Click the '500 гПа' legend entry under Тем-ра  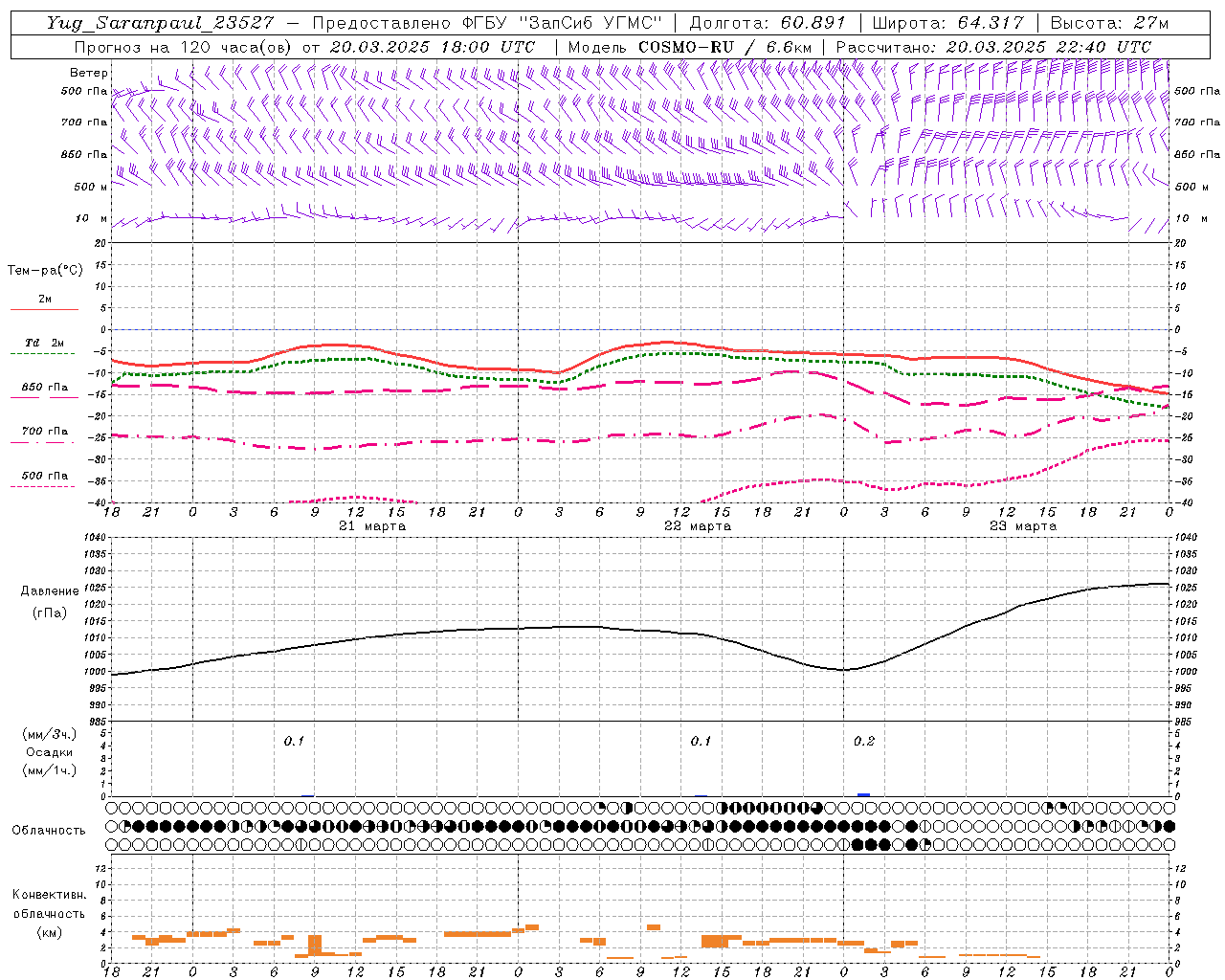(44, 476)
